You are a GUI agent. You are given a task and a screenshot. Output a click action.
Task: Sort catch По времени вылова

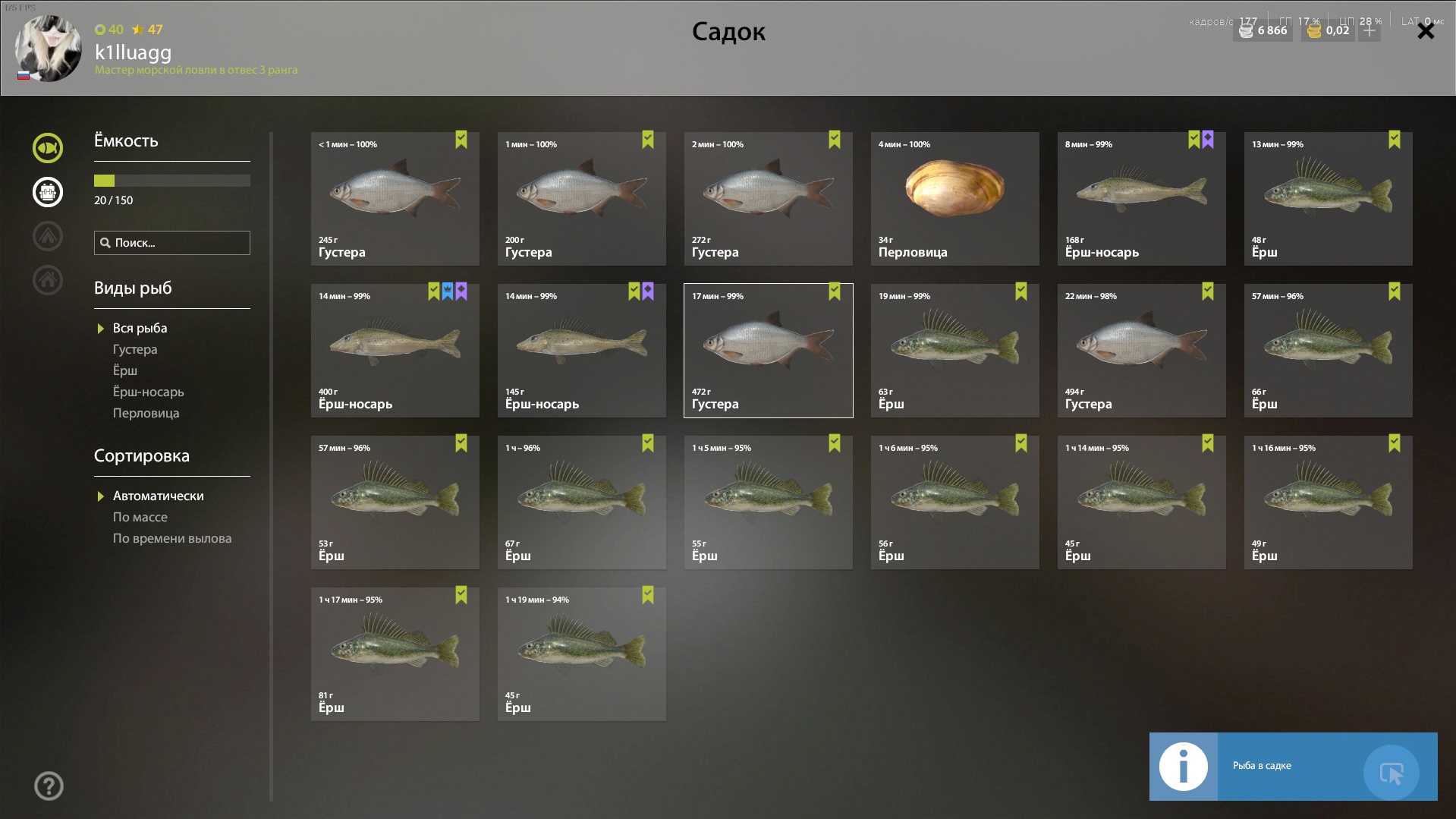tap(172, 538)
